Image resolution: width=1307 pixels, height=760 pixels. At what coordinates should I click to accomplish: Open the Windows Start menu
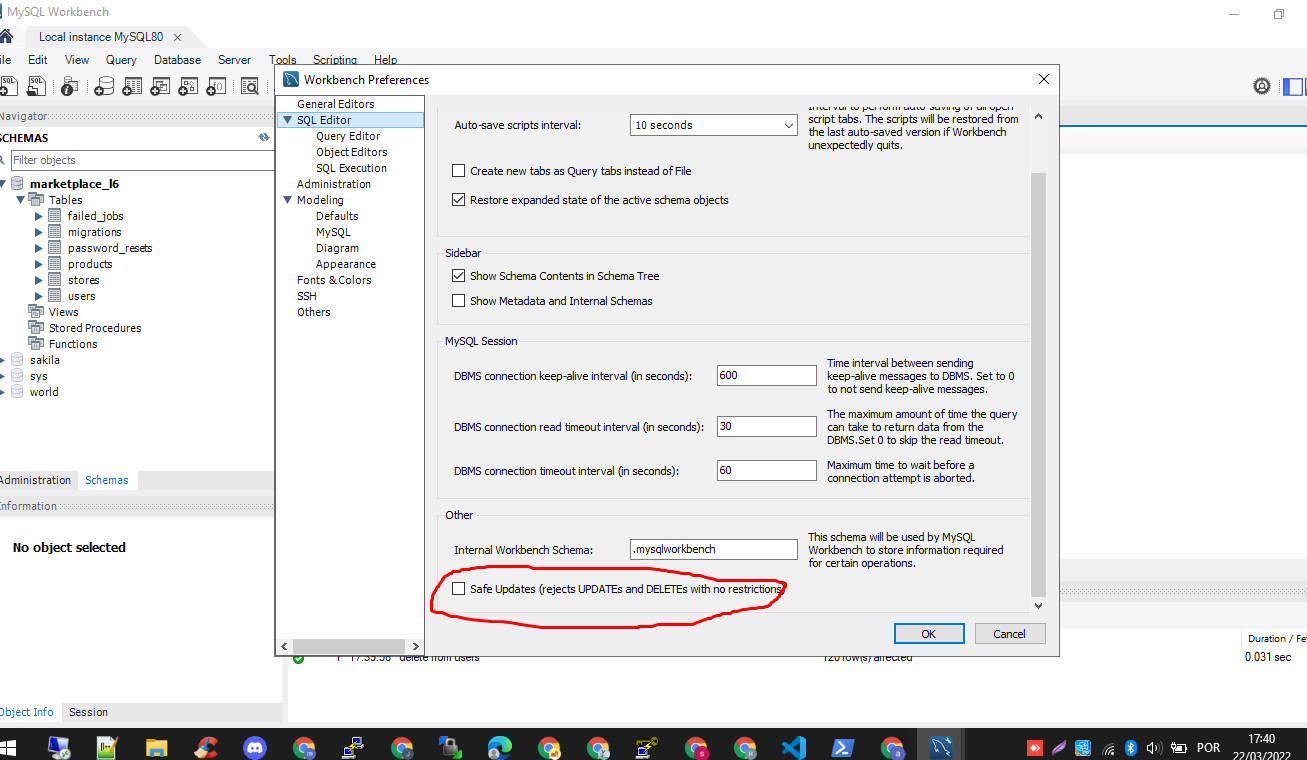[x=9, y=747]
